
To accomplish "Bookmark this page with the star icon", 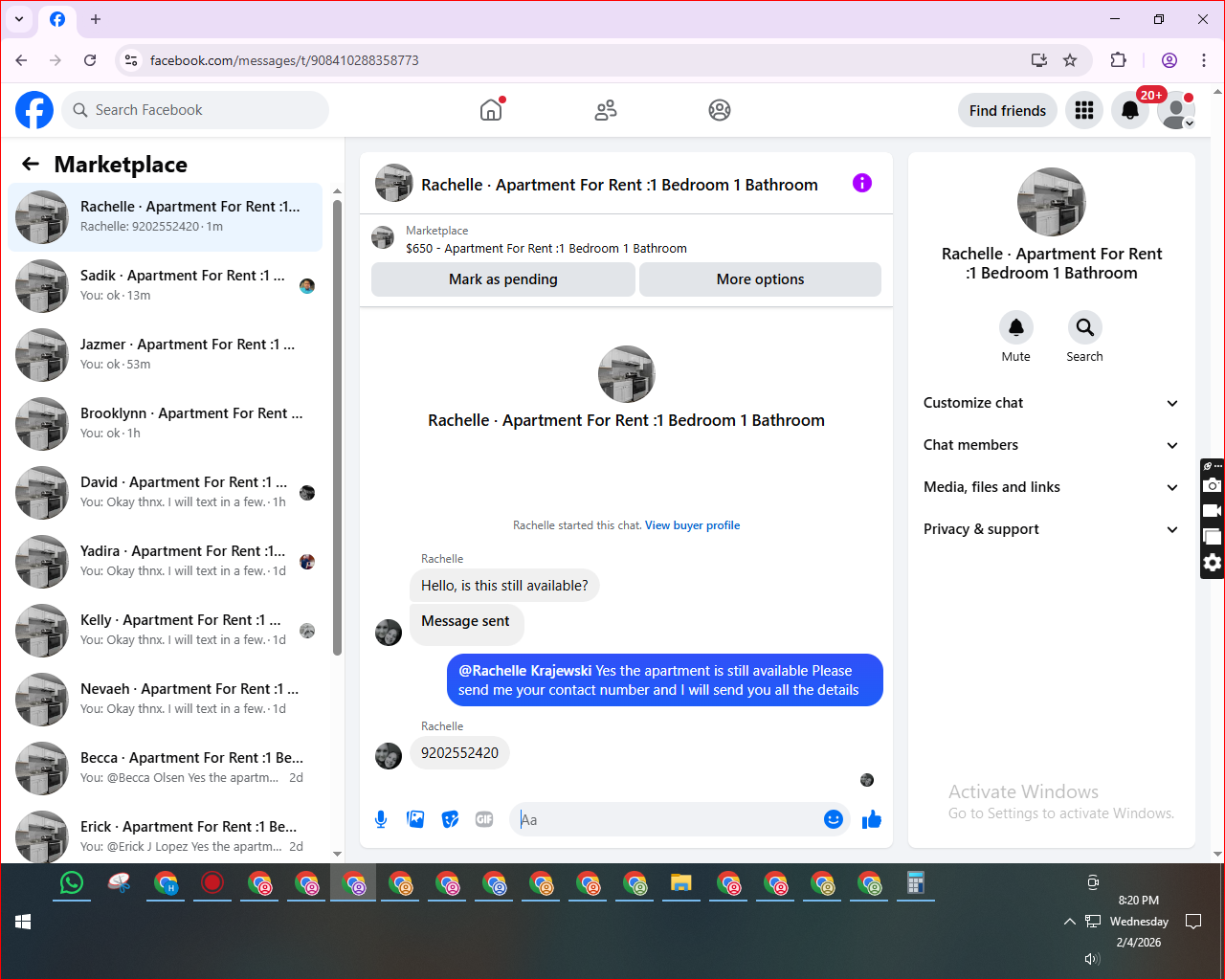I will 1070,60.
